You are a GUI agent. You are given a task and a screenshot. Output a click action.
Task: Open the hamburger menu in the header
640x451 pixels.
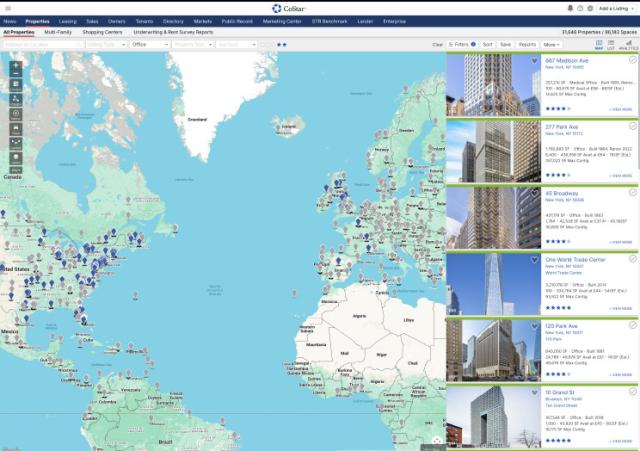pyautogui.click(x=8, y=8)
